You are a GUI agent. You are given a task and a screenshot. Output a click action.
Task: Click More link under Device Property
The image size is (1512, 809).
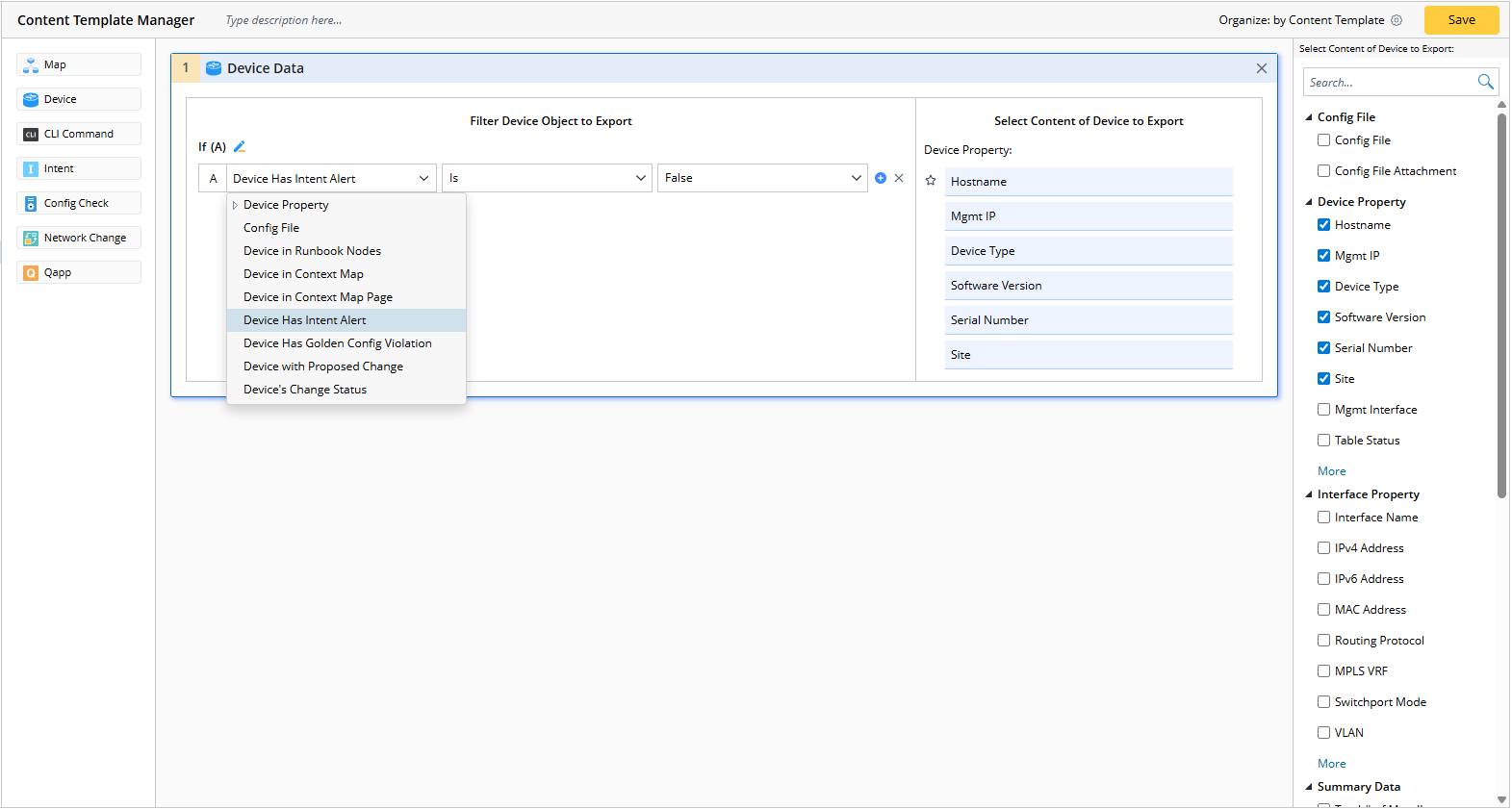1331,471
